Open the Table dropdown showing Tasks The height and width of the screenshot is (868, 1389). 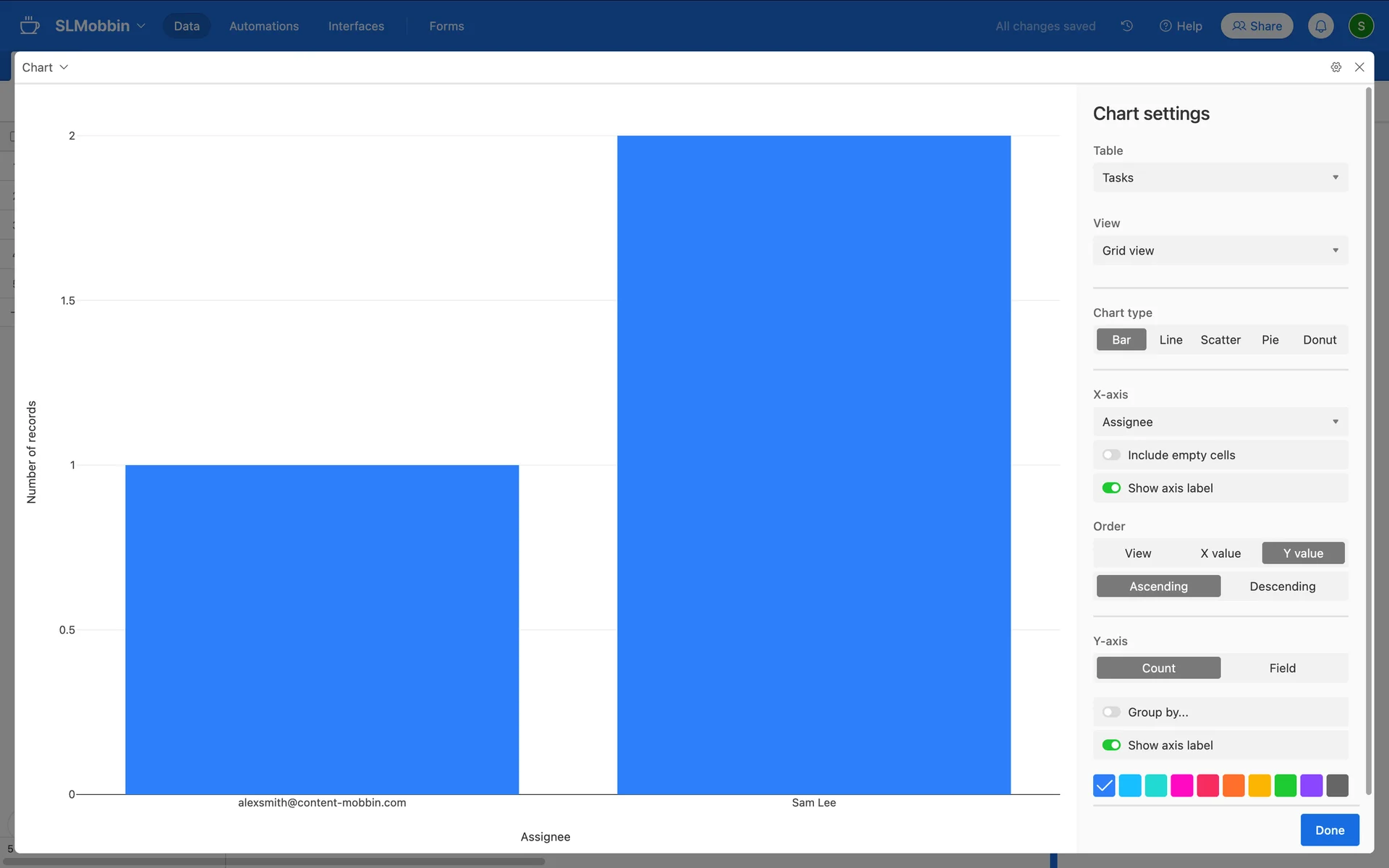tap(1220, 178)
